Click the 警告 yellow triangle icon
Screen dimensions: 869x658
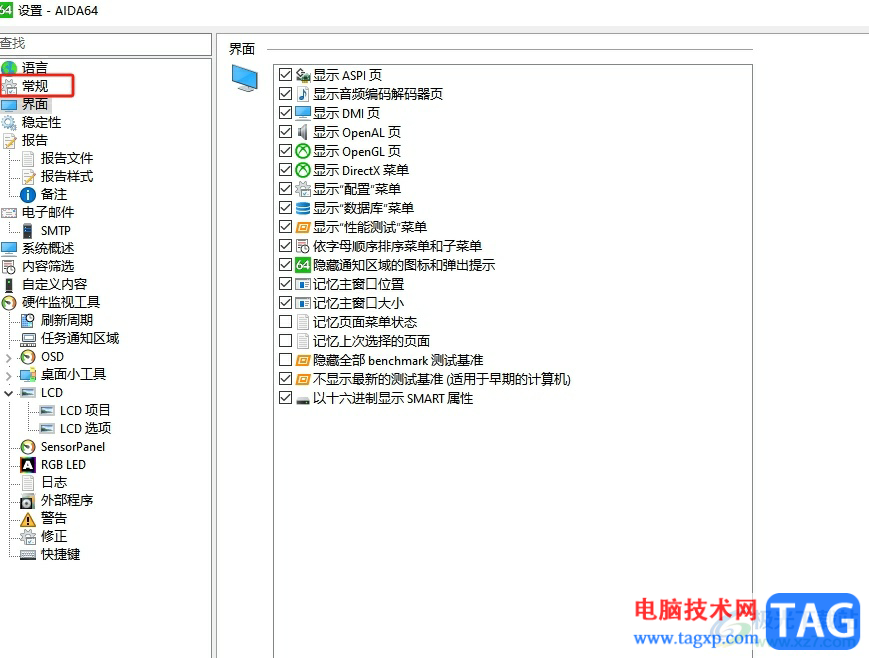click(28, 519)
